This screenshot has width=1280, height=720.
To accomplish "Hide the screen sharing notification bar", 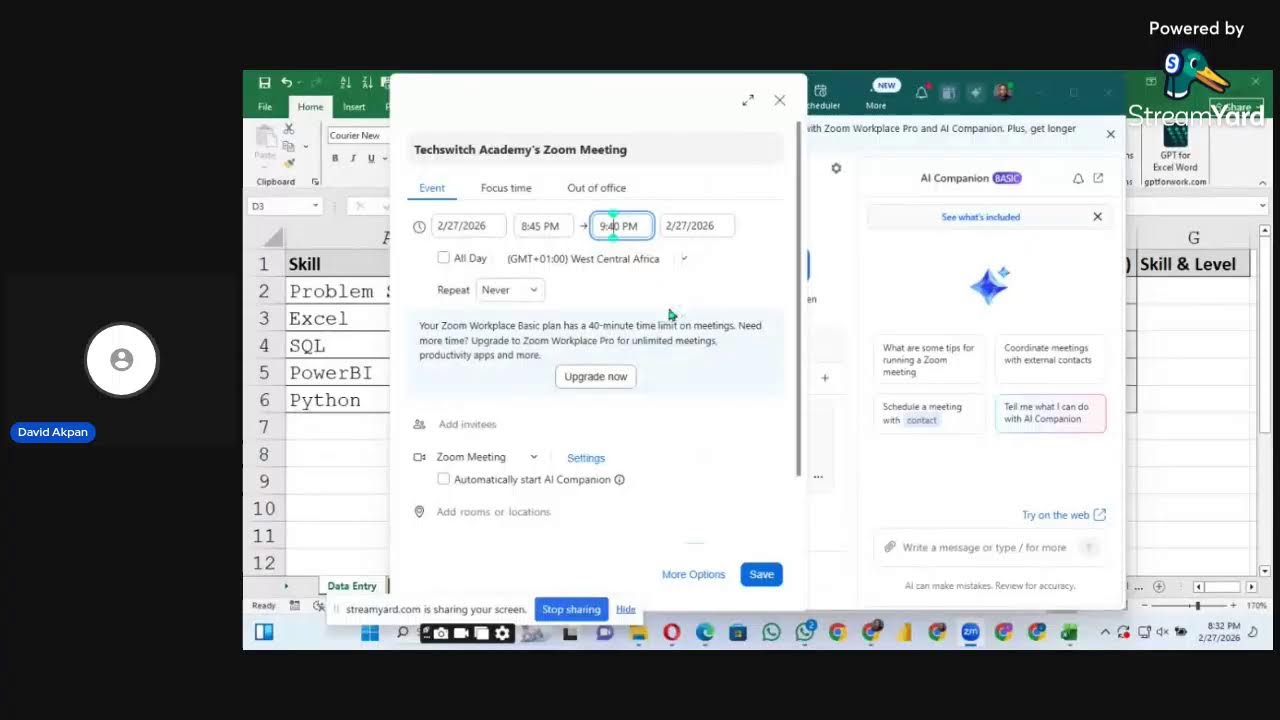I will 626,609.
